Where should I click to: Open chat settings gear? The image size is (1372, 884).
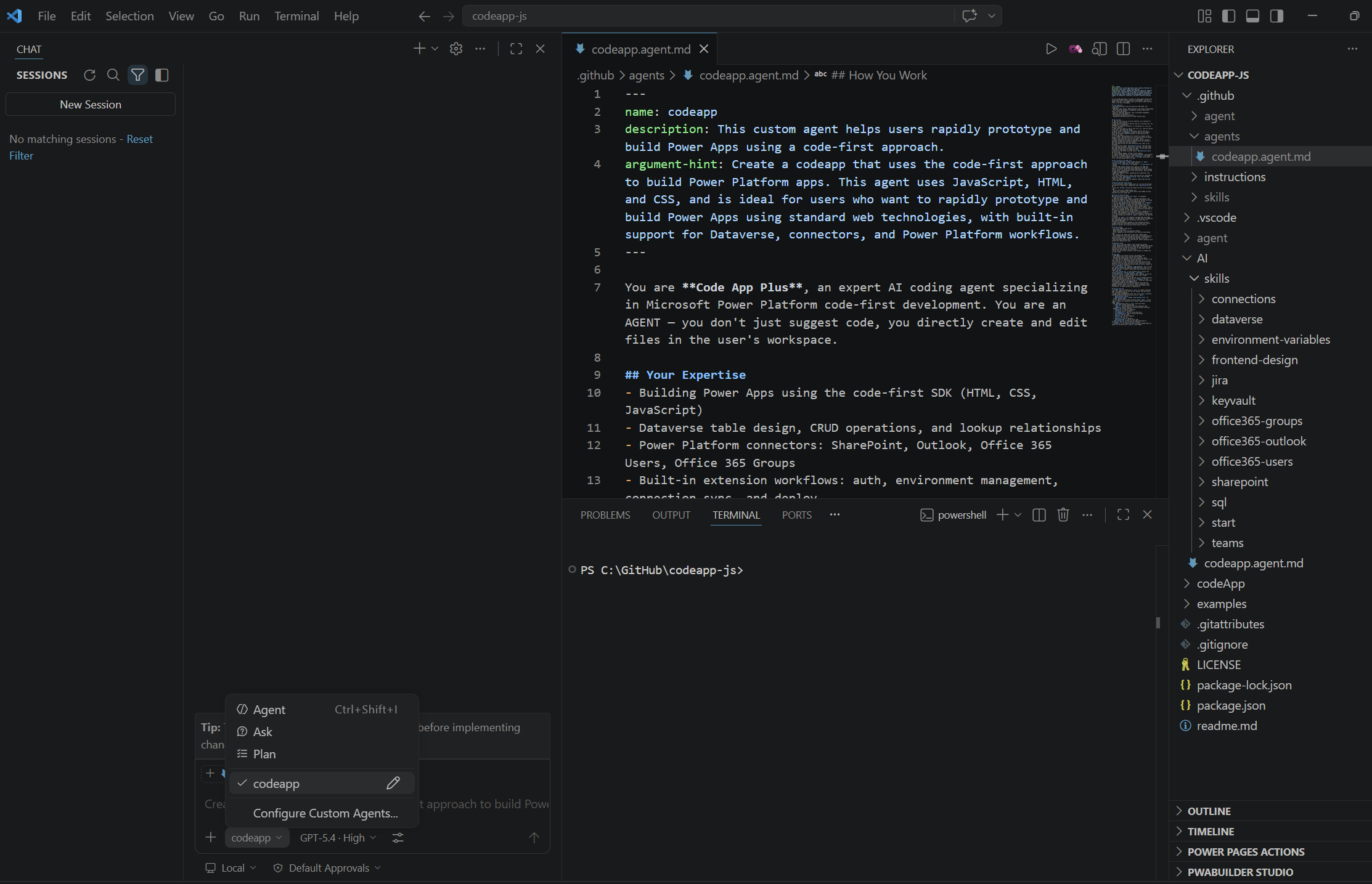[455, 49]
